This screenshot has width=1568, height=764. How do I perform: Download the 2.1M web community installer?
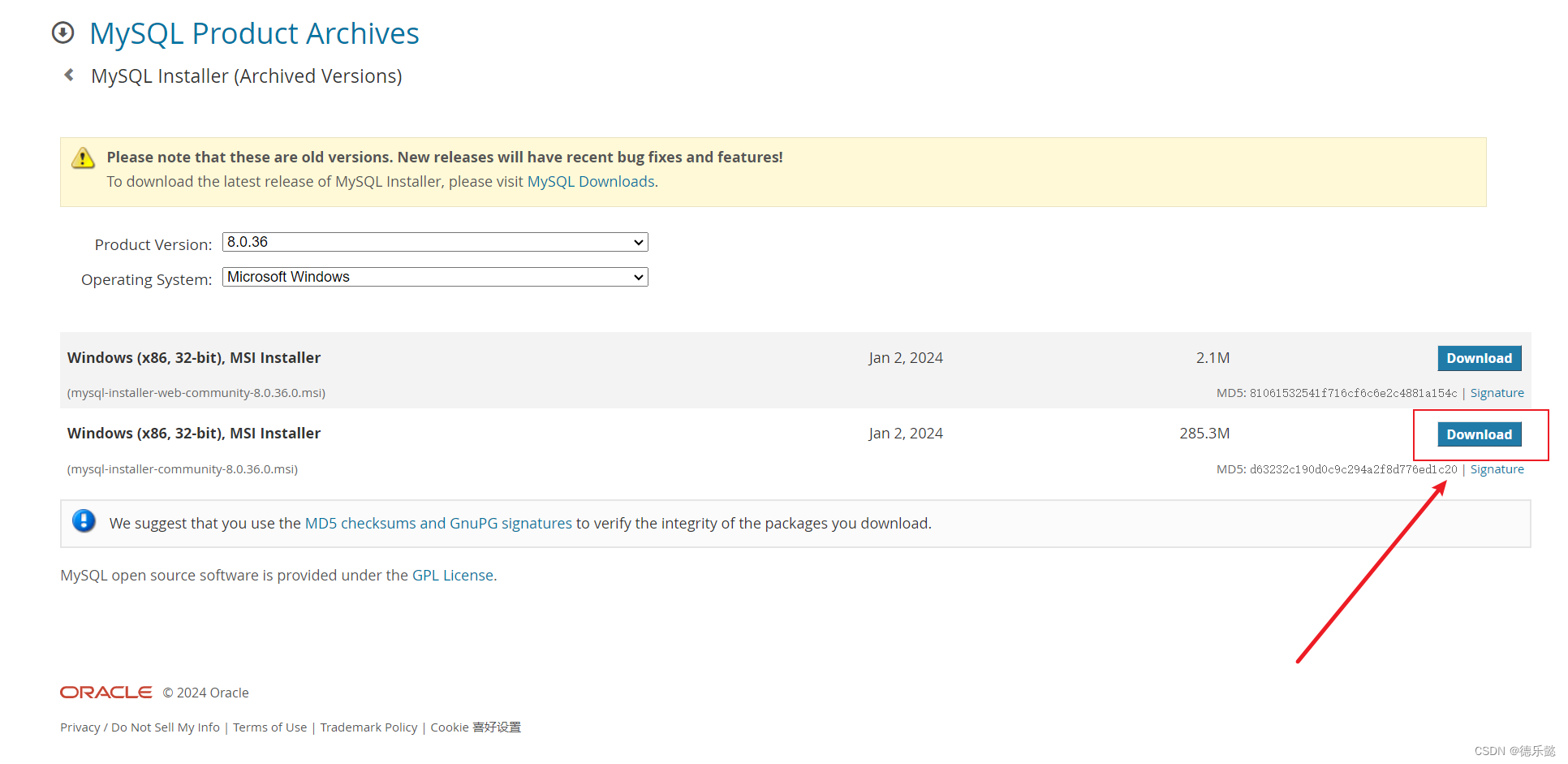coord(1479,358)
